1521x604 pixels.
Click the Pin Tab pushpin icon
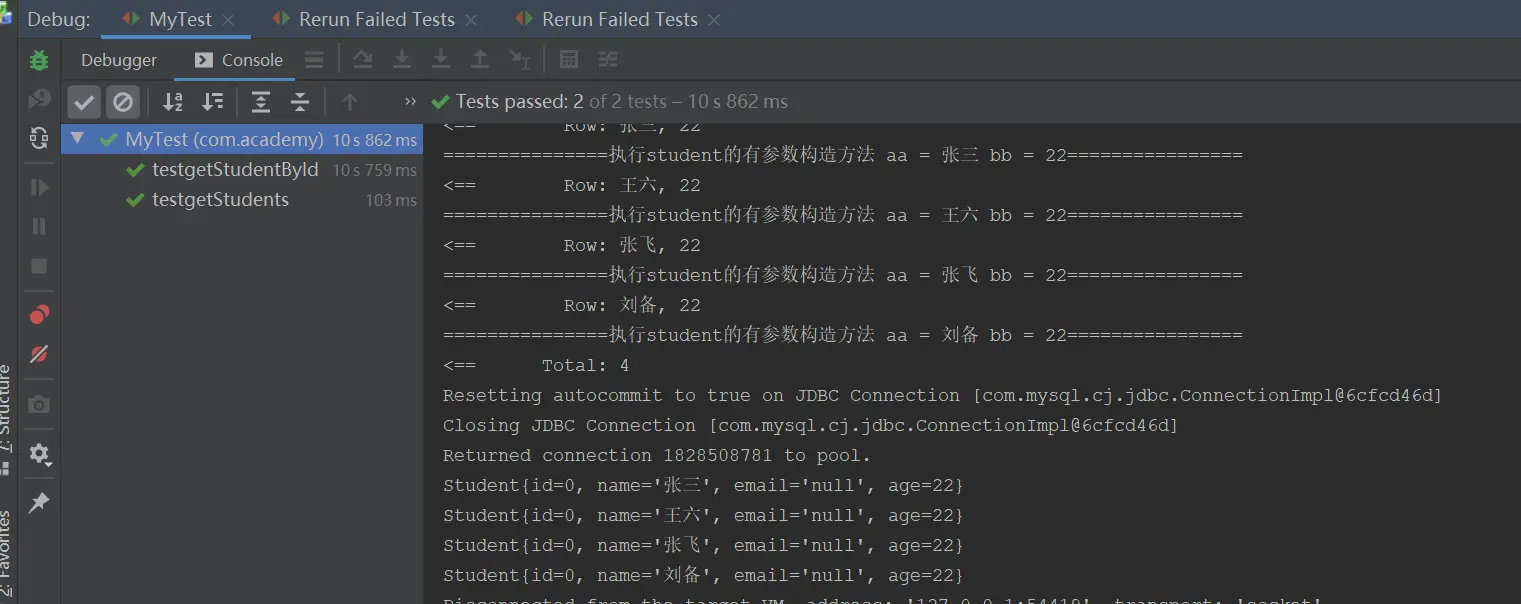coord(39,502)
